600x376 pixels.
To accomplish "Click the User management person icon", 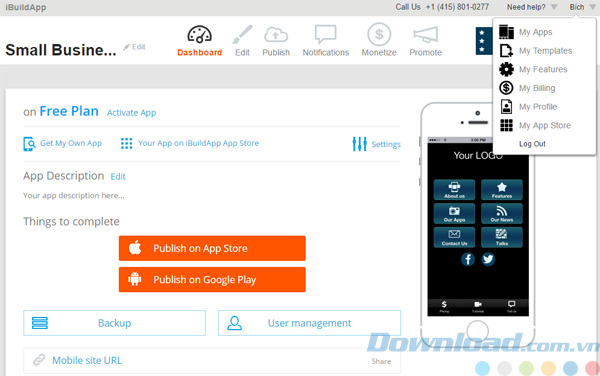I will tap(234, 323).
